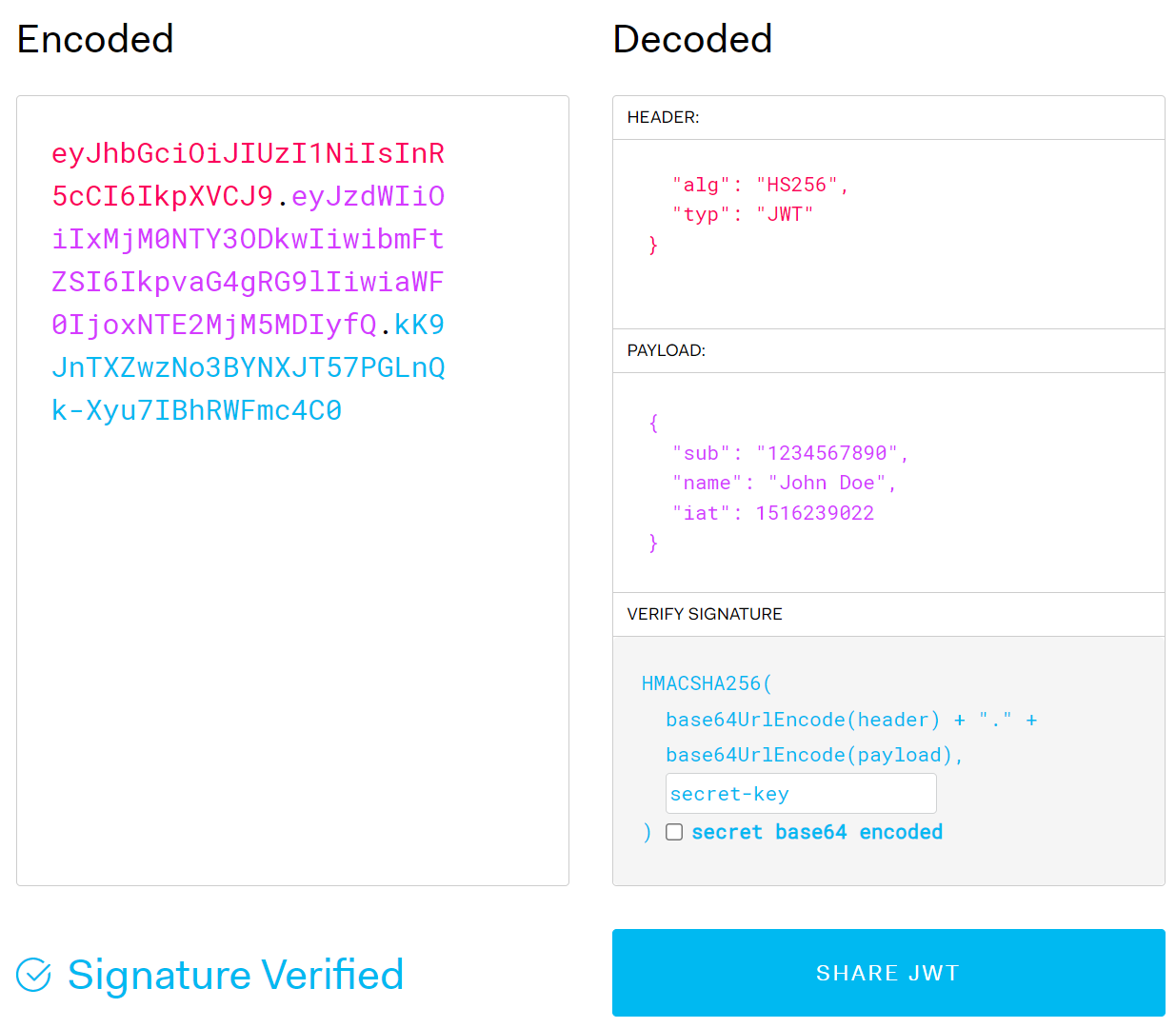Click the Signature Verified checkmark icon
1176x1028 pixels.
pyautogui.click(x=34, y=975)
